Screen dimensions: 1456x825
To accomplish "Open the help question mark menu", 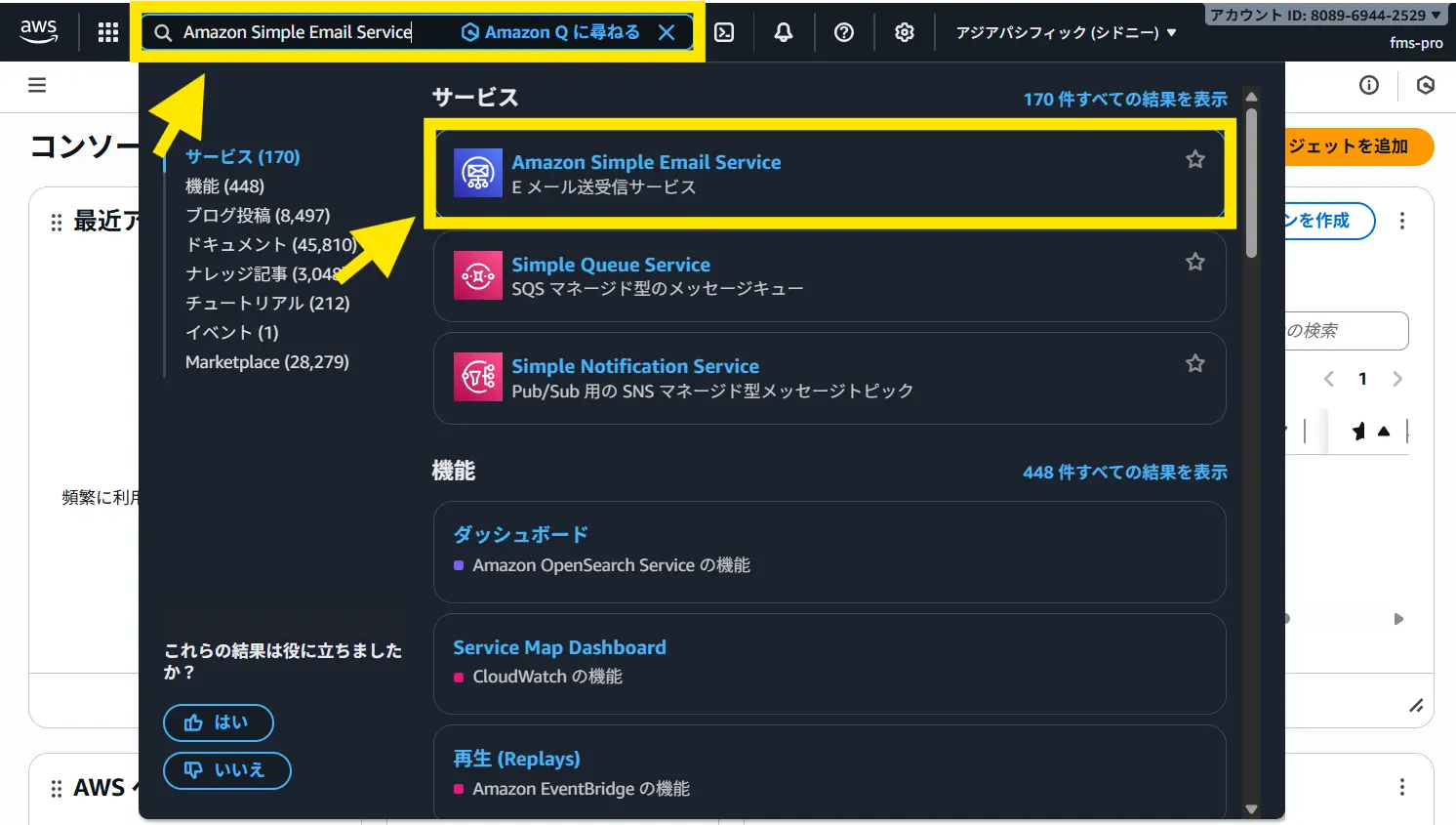I will point(844,32).
